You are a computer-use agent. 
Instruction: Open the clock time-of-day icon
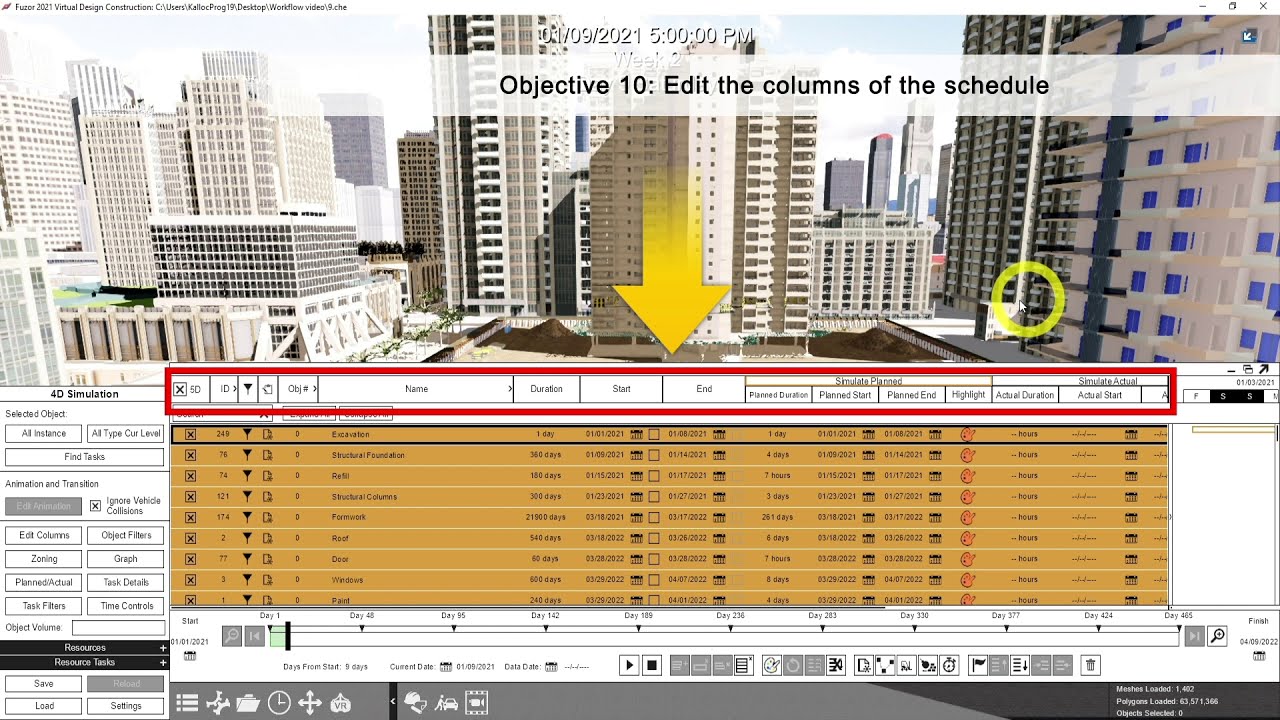tap(279, 703)
